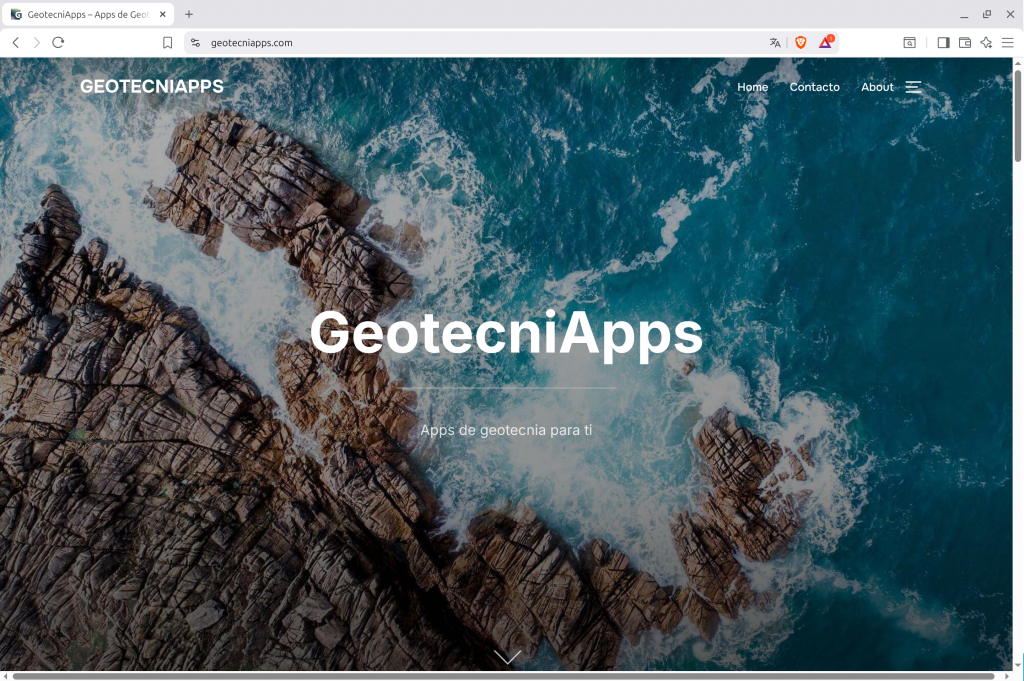This screenshot has width=1024, height=681.
Task: Select the GeotecniApps browser tab
Action: [x=85, y=14]
